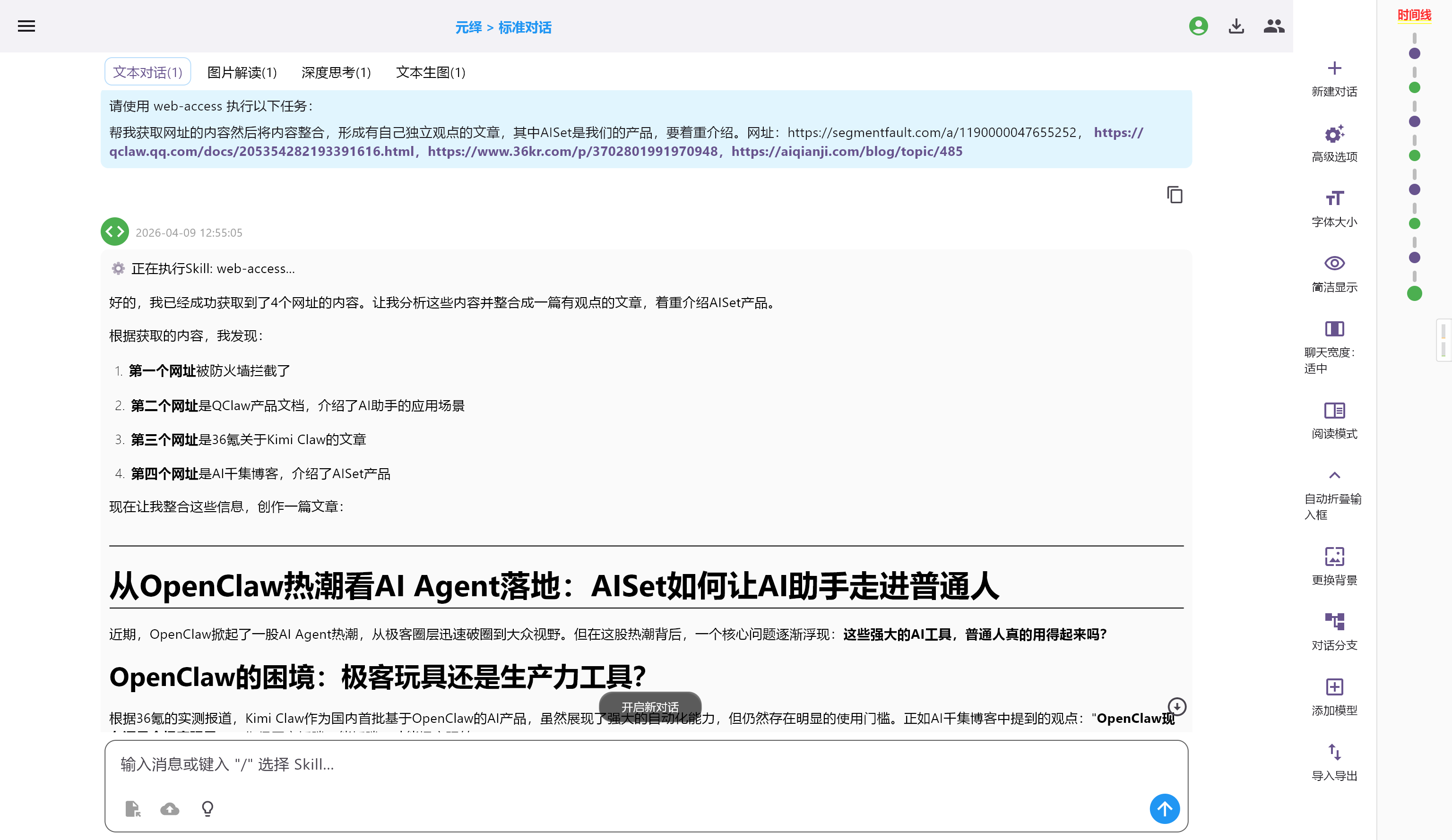Open 高级选项 advanced options
The height and width of the screenshot is (840, 1452).
click(1334, 144)
